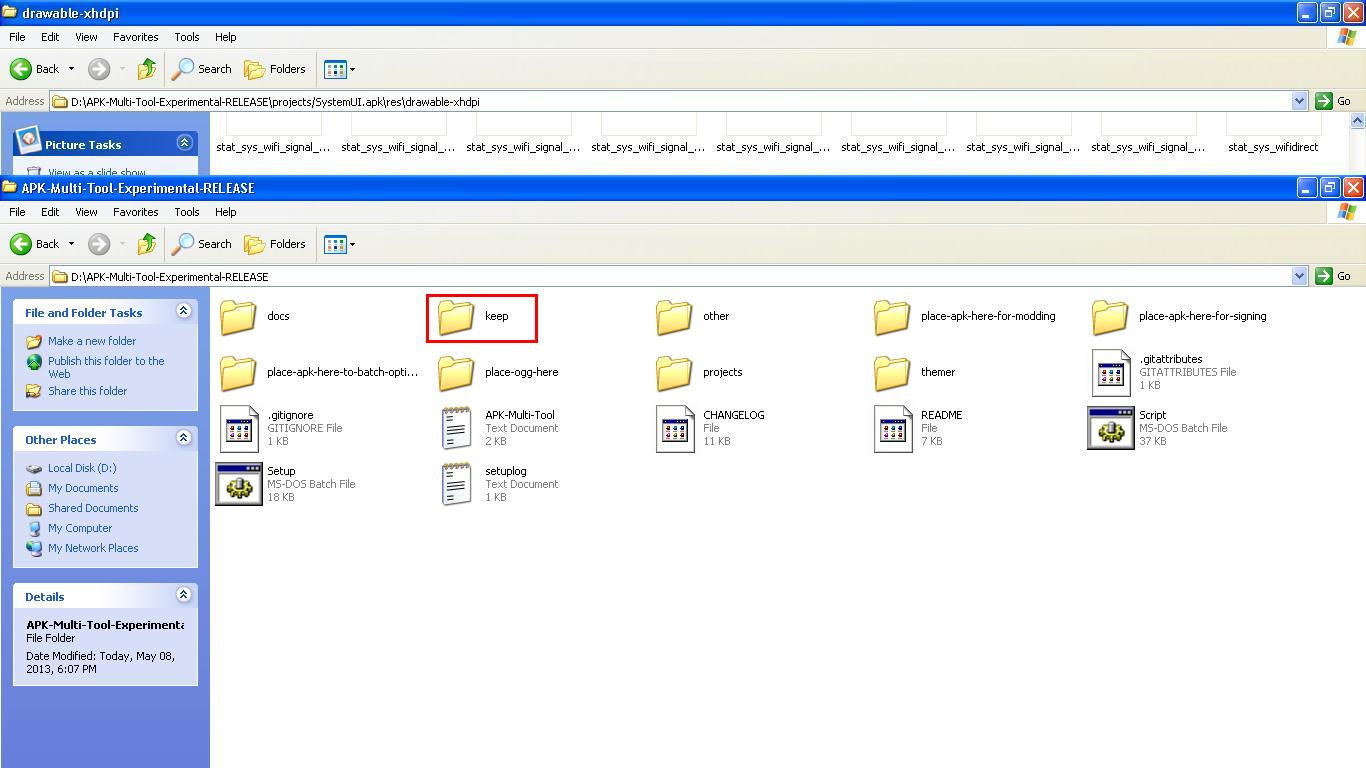Open Back history dropdown in APK-Multi-Tool window

(71, 244)
